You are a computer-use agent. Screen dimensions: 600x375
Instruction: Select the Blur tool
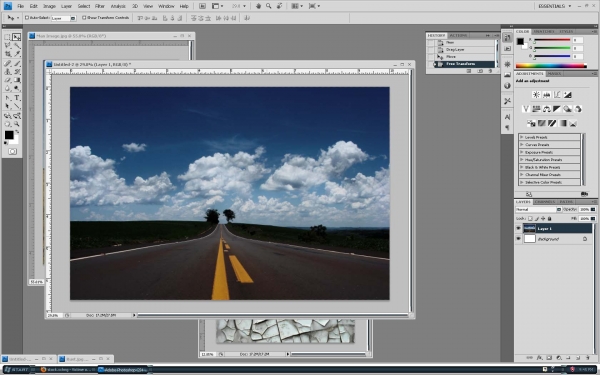pos(7,88)
